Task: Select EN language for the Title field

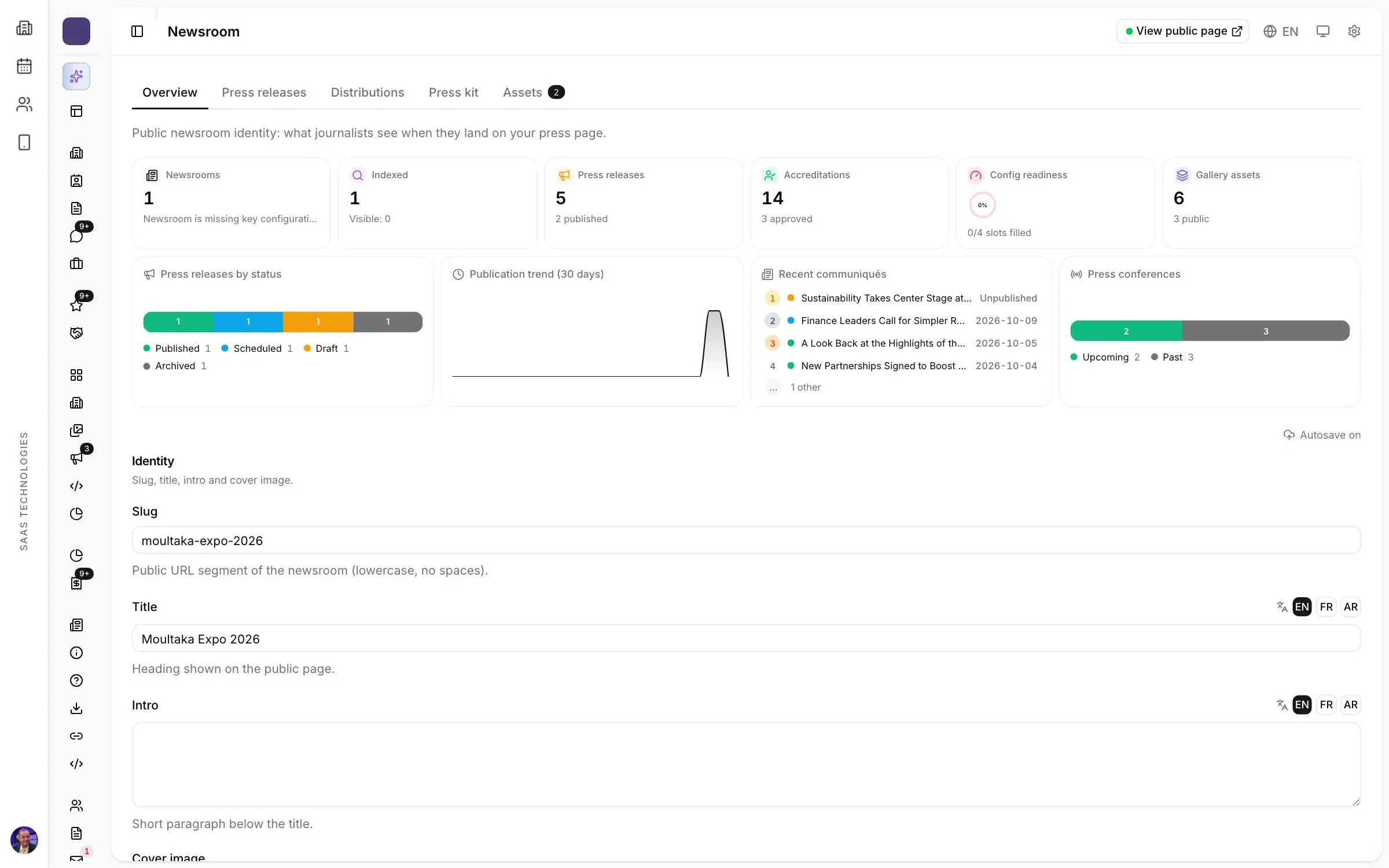Action: (x=1302, y=606)
